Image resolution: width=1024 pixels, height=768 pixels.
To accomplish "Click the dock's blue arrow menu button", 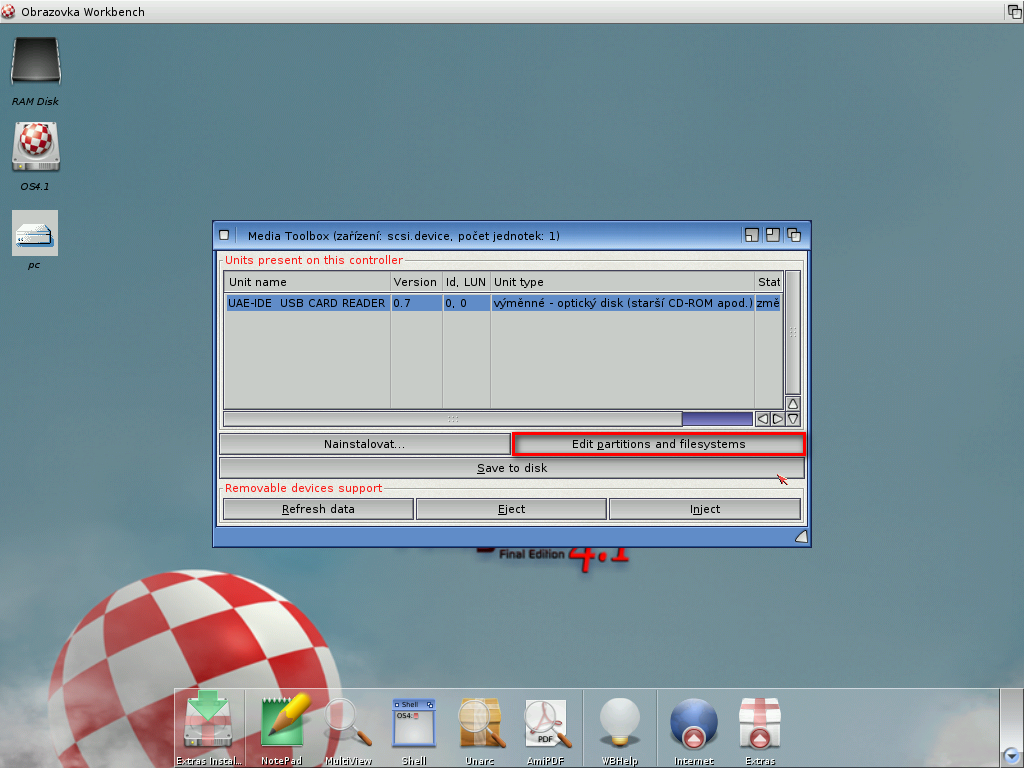I will [1012, 755].
